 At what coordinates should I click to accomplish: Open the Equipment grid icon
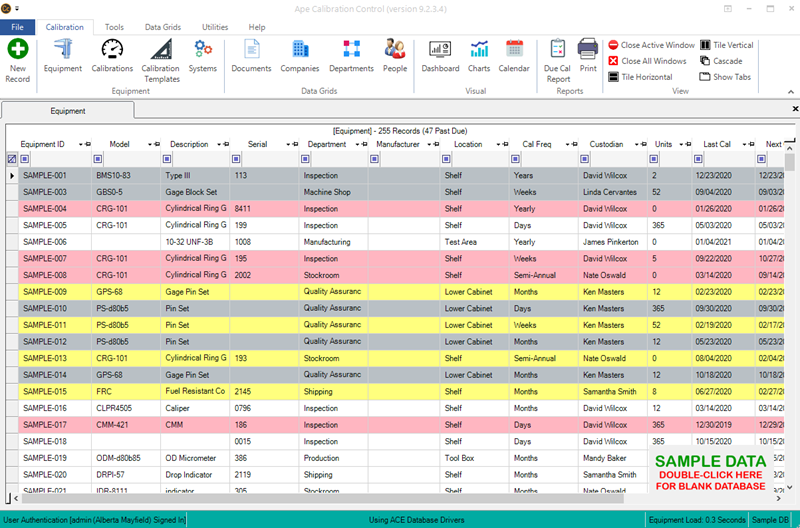(x=63, y=55)
